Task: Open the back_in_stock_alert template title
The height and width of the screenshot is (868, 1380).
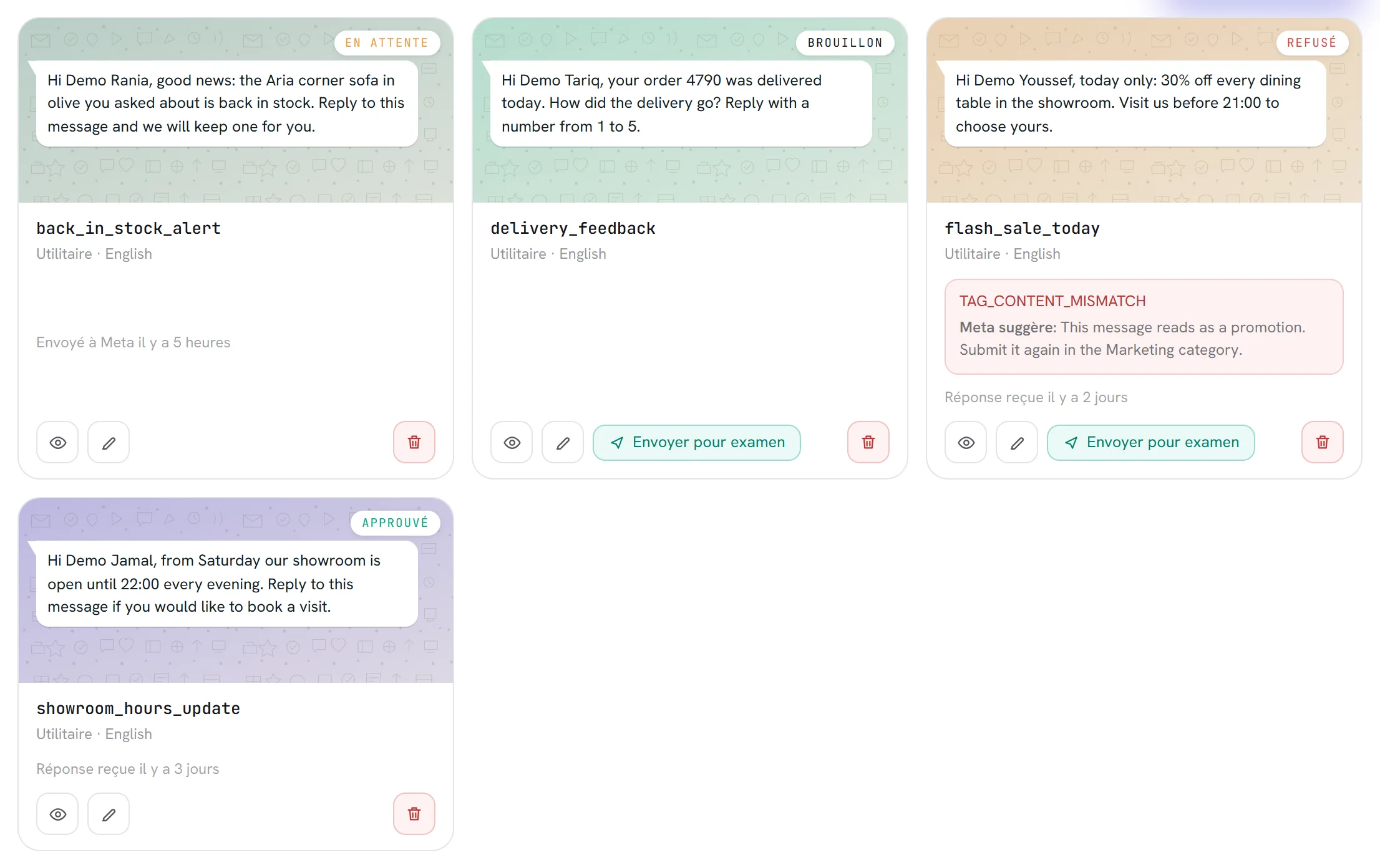Action: [129, 228]
